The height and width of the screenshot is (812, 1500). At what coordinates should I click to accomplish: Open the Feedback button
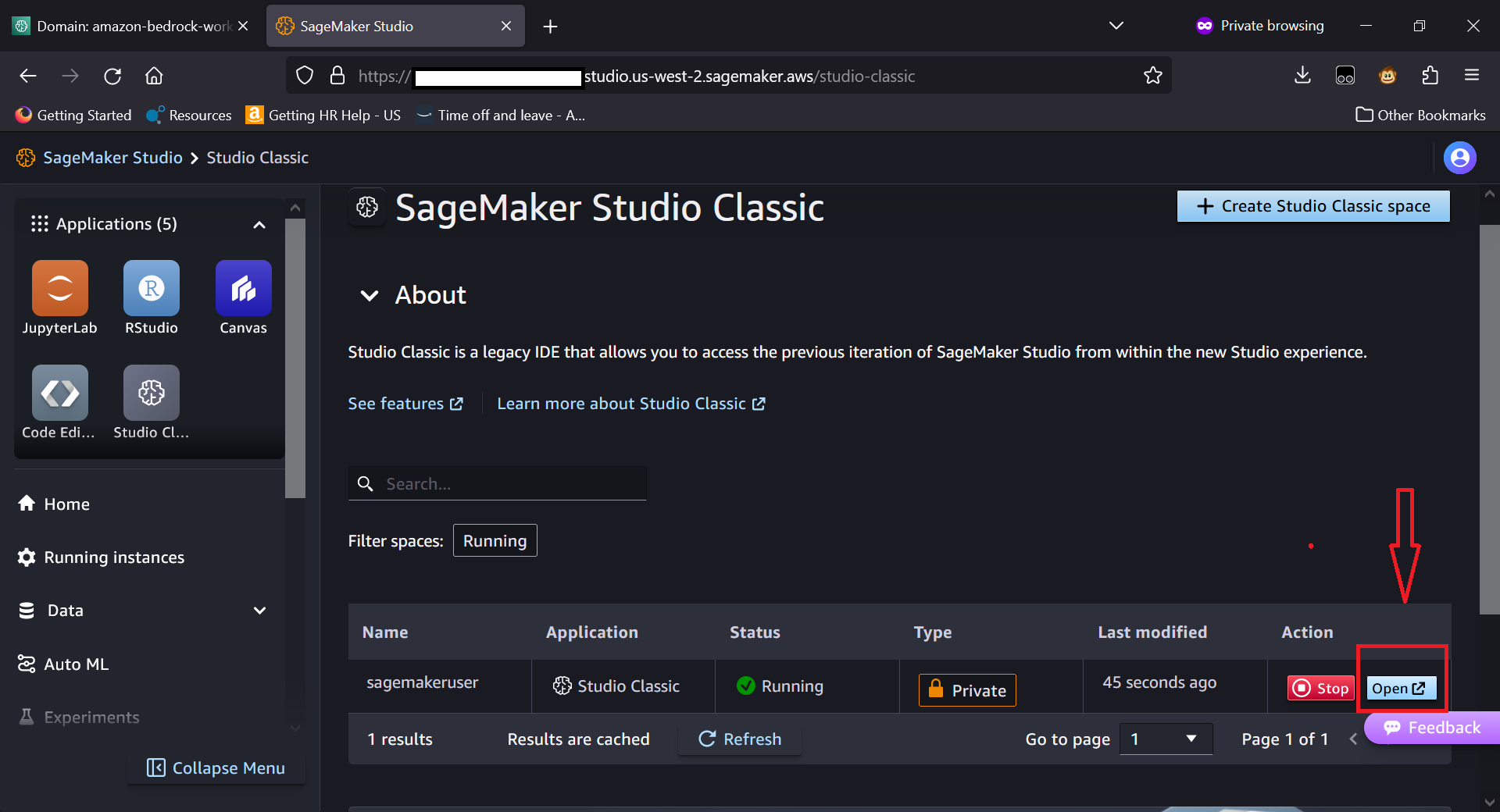point(1432,728)
